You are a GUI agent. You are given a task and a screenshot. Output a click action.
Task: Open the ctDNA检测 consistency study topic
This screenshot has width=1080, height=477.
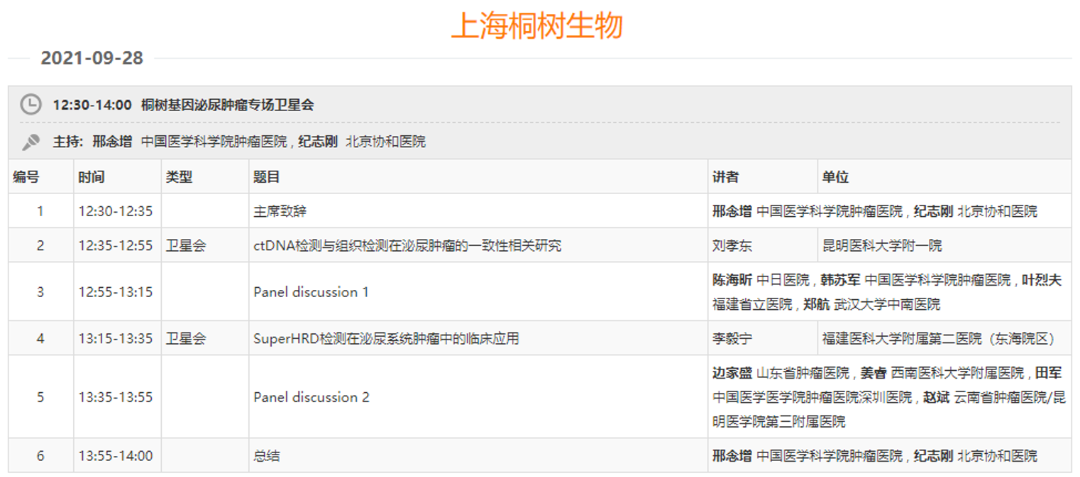406,245
